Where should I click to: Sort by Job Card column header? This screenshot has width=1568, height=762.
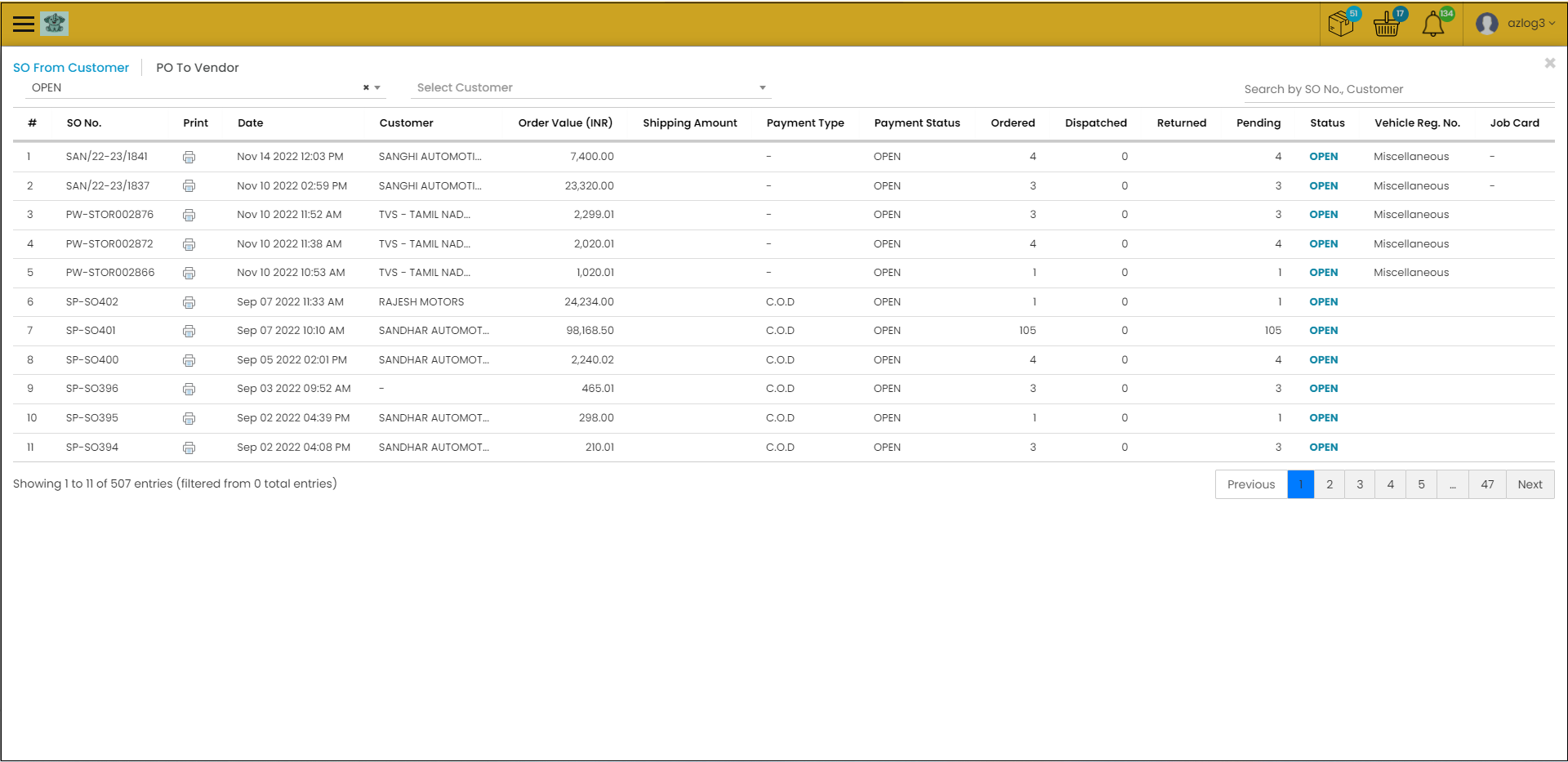[1514, 123]
